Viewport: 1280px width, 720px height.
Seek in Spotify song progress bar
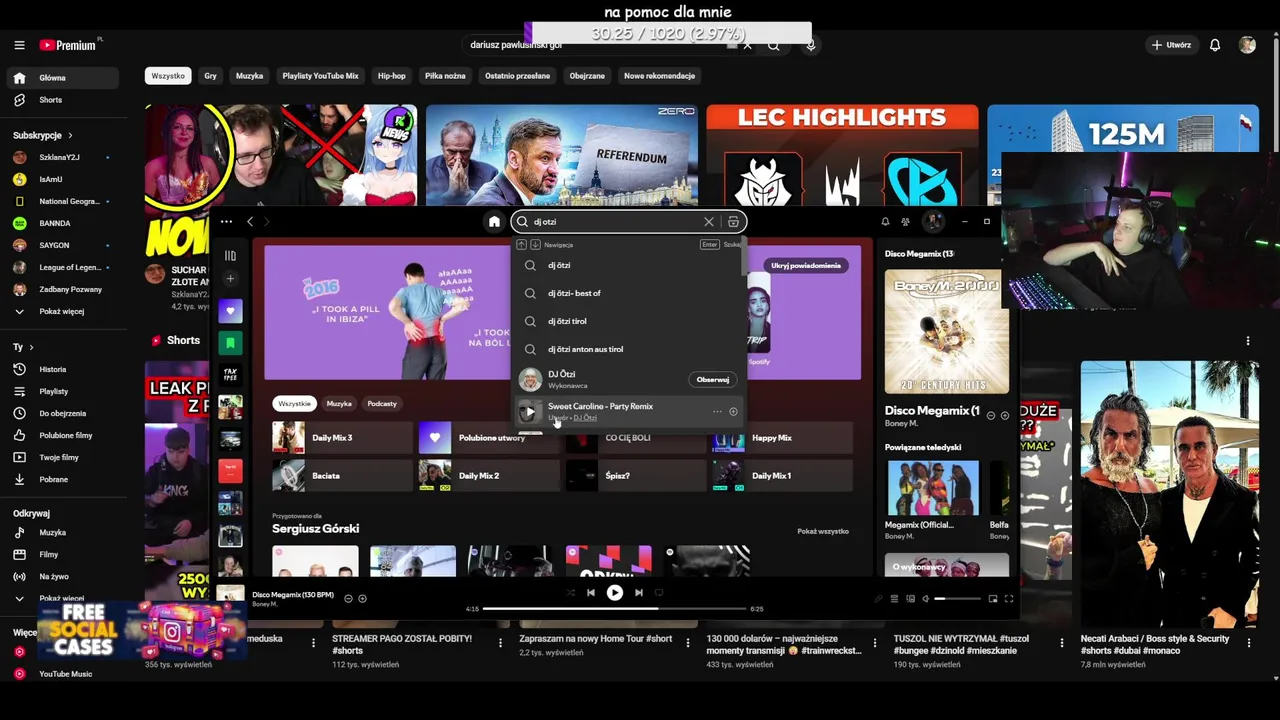click(x=615, y=608)
